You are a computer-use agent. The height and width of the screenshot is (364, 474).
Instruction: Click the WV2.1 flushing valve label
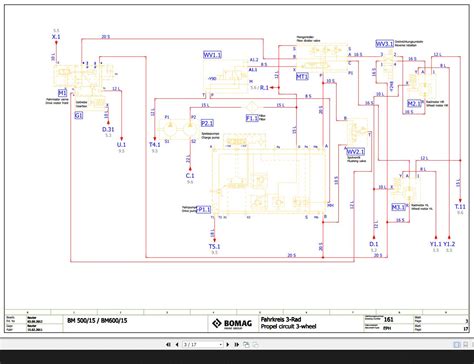pyautogui.click(x=356, y=152)
